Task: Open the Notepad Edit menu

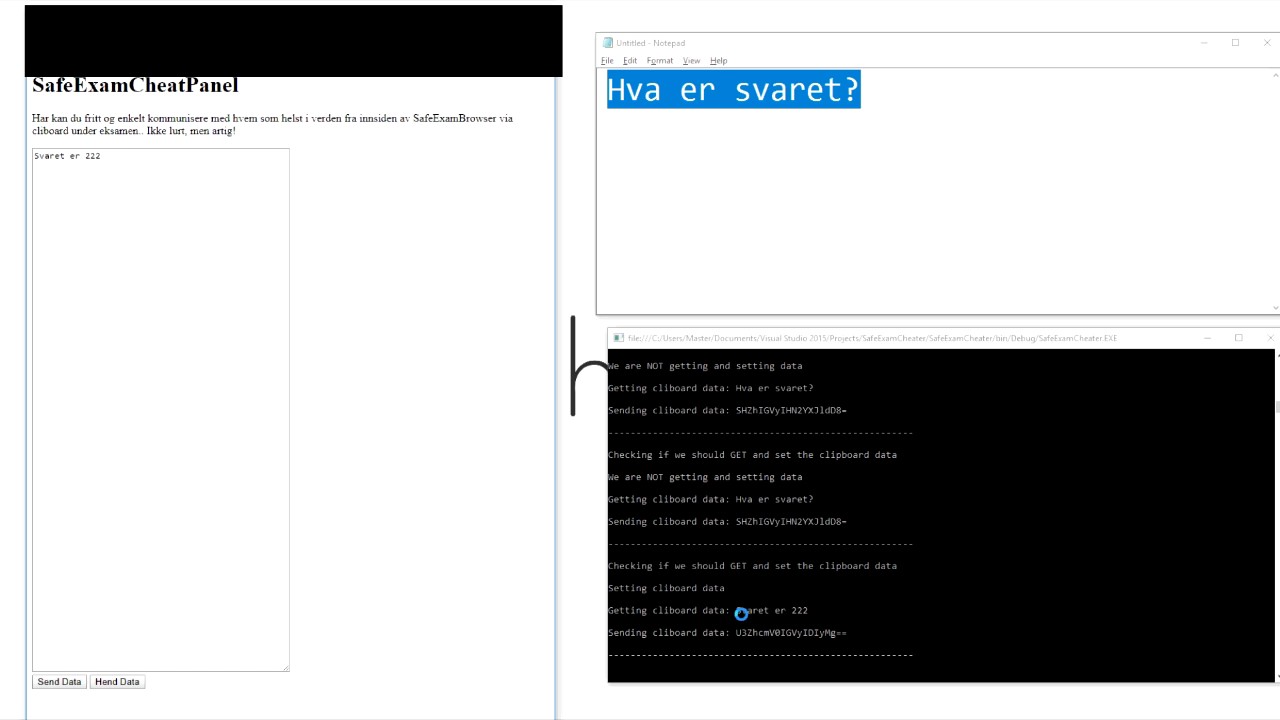Action: (630, 61)
